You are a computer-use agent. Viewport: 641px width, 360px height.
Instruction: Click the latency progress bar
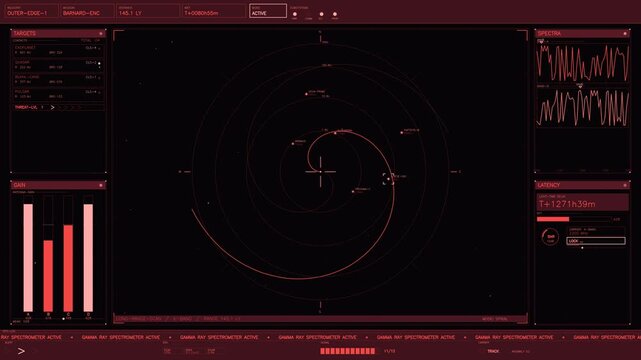(x=574, y=219)
